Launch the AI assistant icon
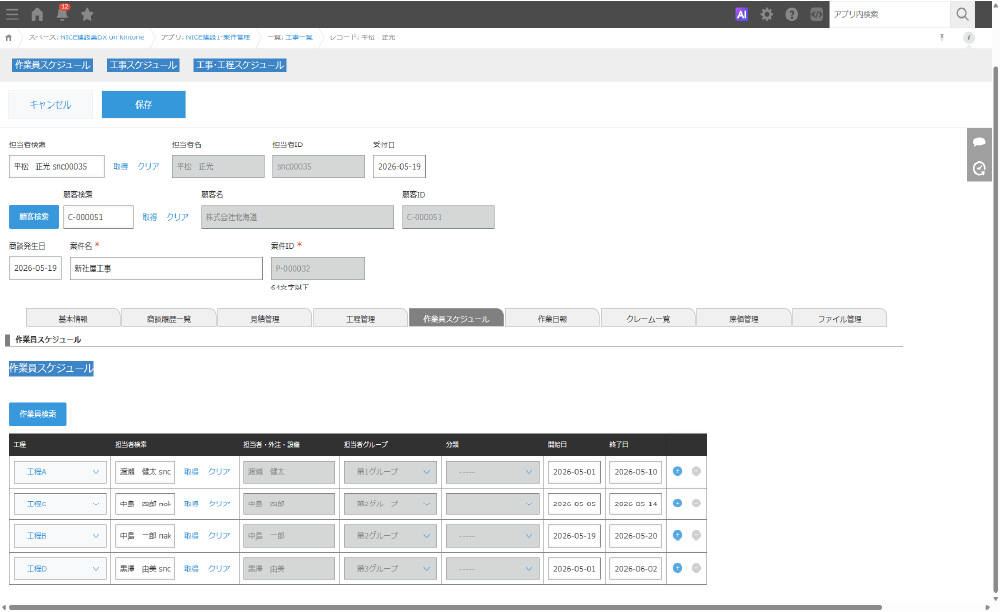Image resolution: width=1000 pixels, height=612 pixels. tap(741, 14)
